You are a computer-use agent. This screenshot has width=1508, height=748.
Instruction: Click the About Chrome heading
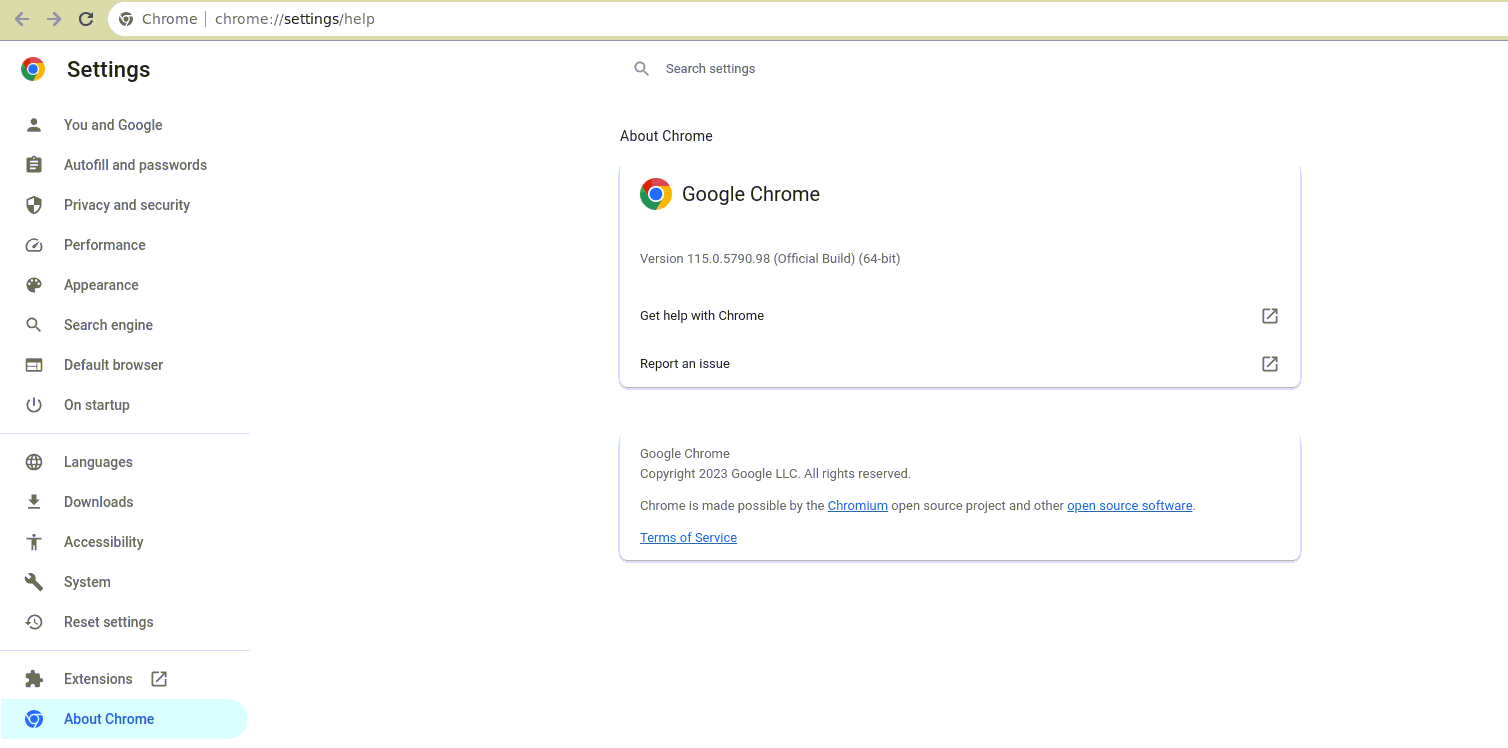pos(666,136)
